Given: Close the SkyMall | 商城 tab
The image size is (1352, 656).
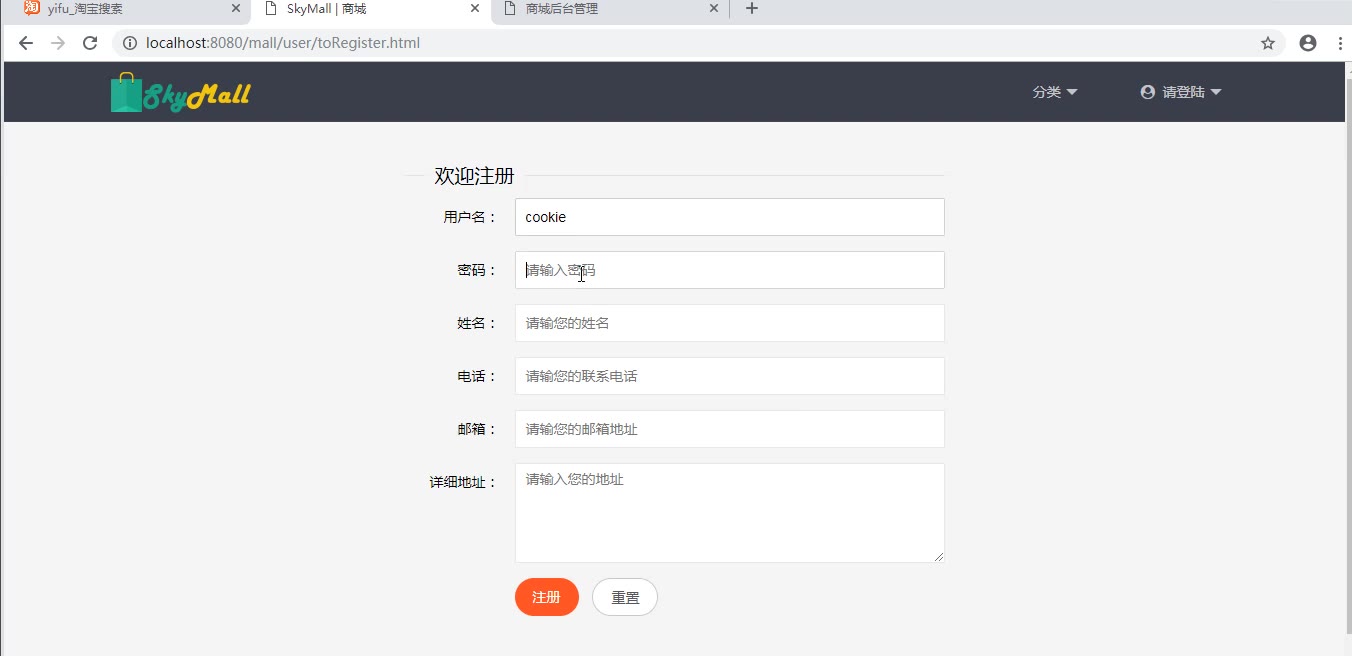Looking at the screenshot, I should coord(475,8).
